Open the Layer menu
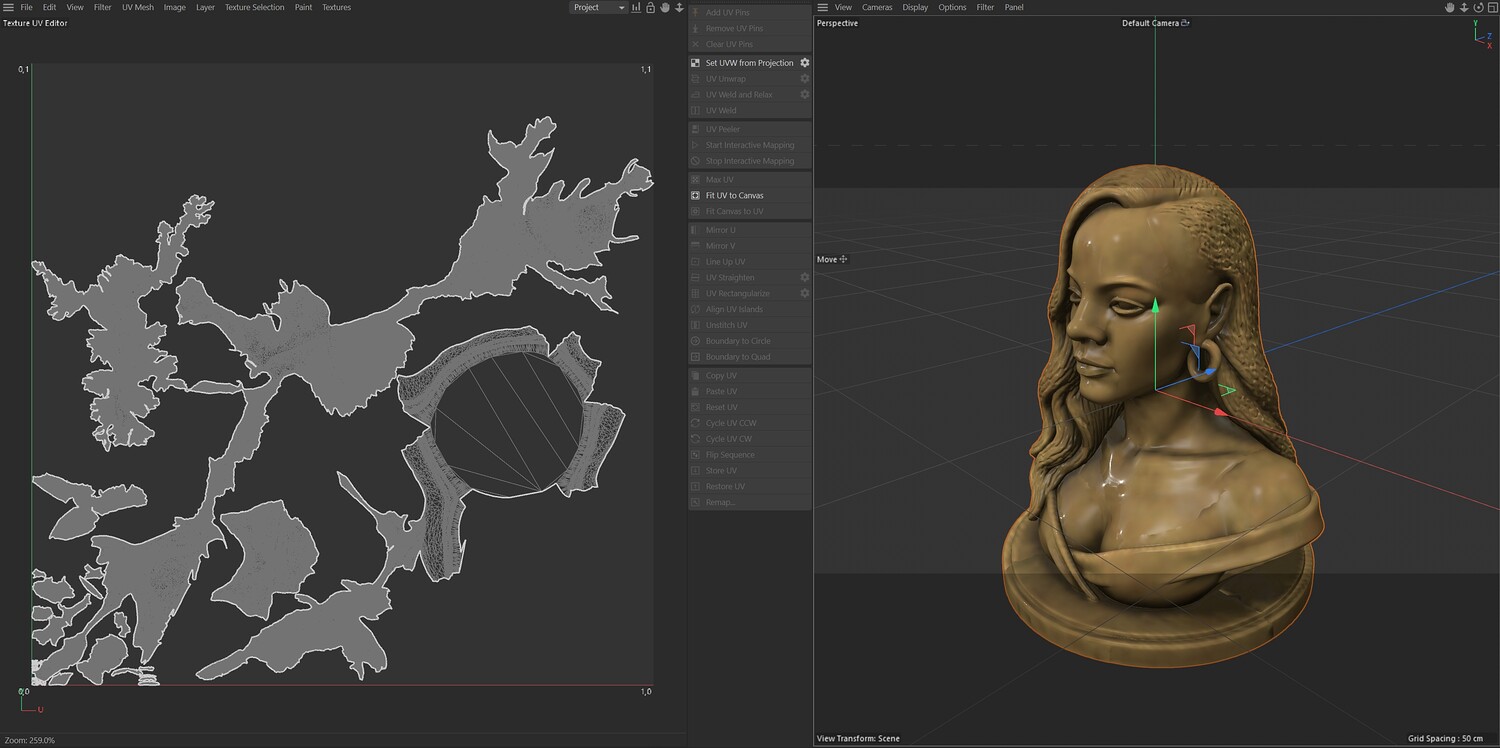 [x=205, y=7]
